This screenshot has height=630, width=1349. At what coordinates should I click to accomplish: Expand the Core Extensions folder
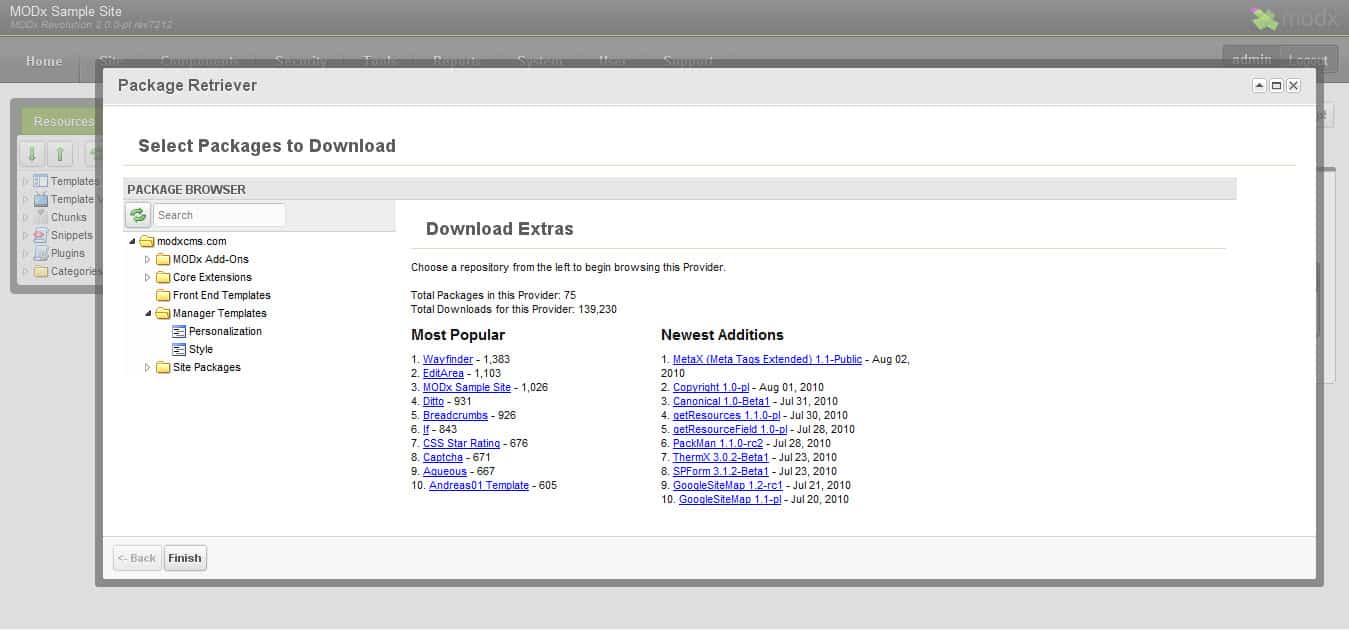(x=148, y=277)
